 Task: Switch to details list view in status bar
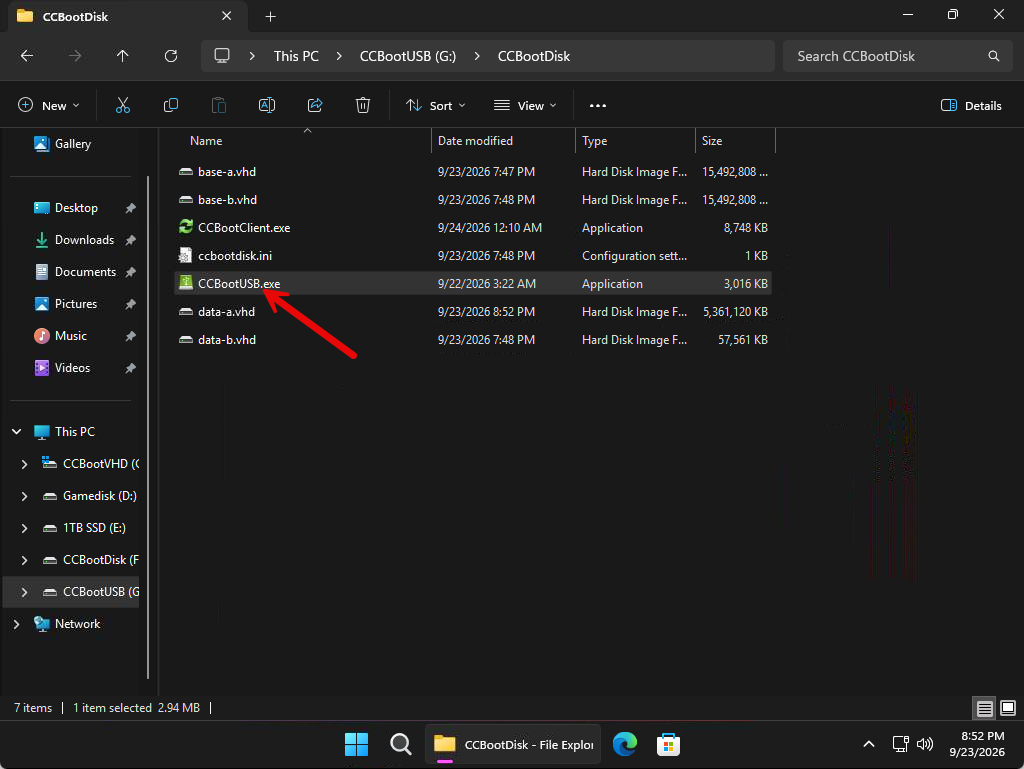[985, 708]
